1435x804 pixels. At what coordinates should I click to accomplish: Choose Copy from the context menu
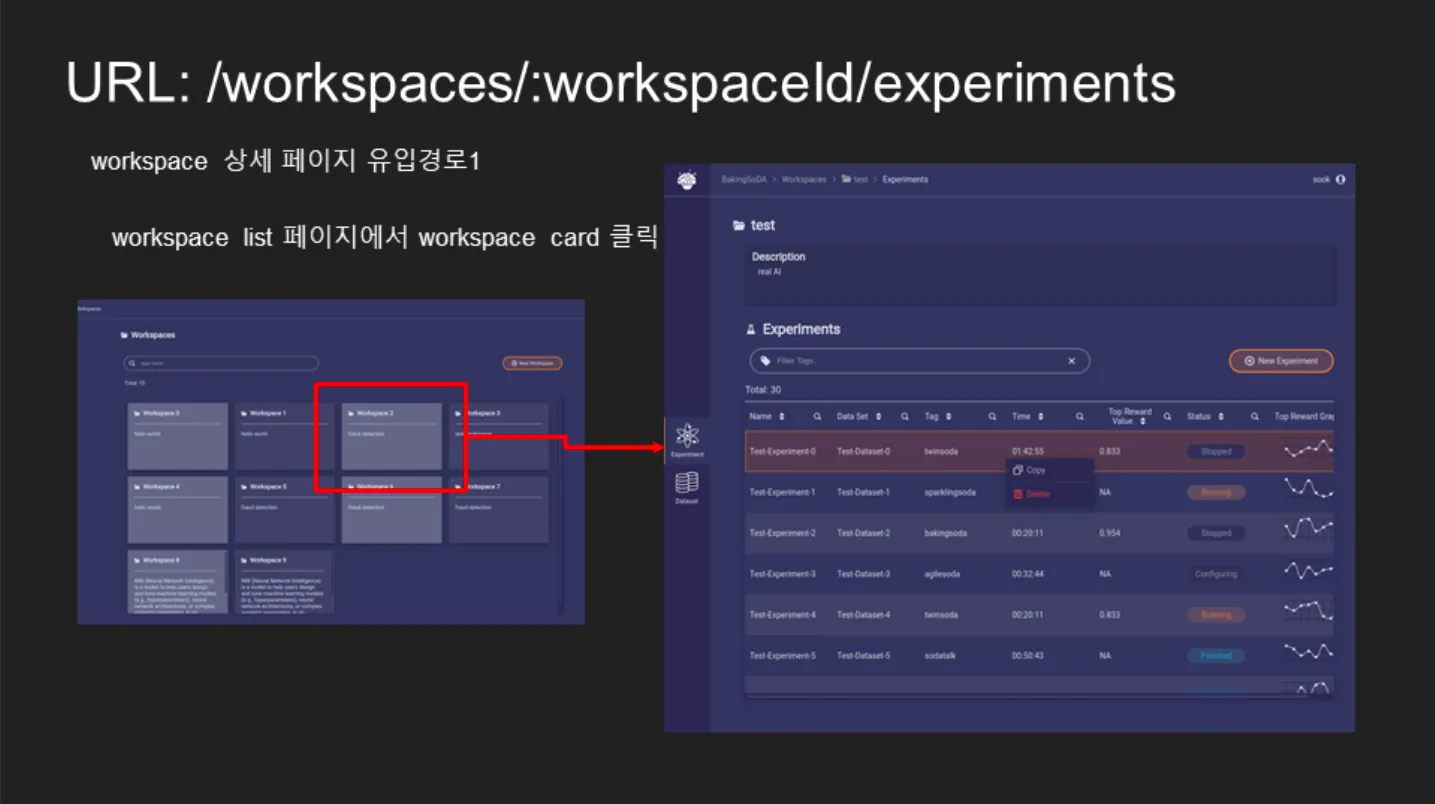tap(1035, 470)
